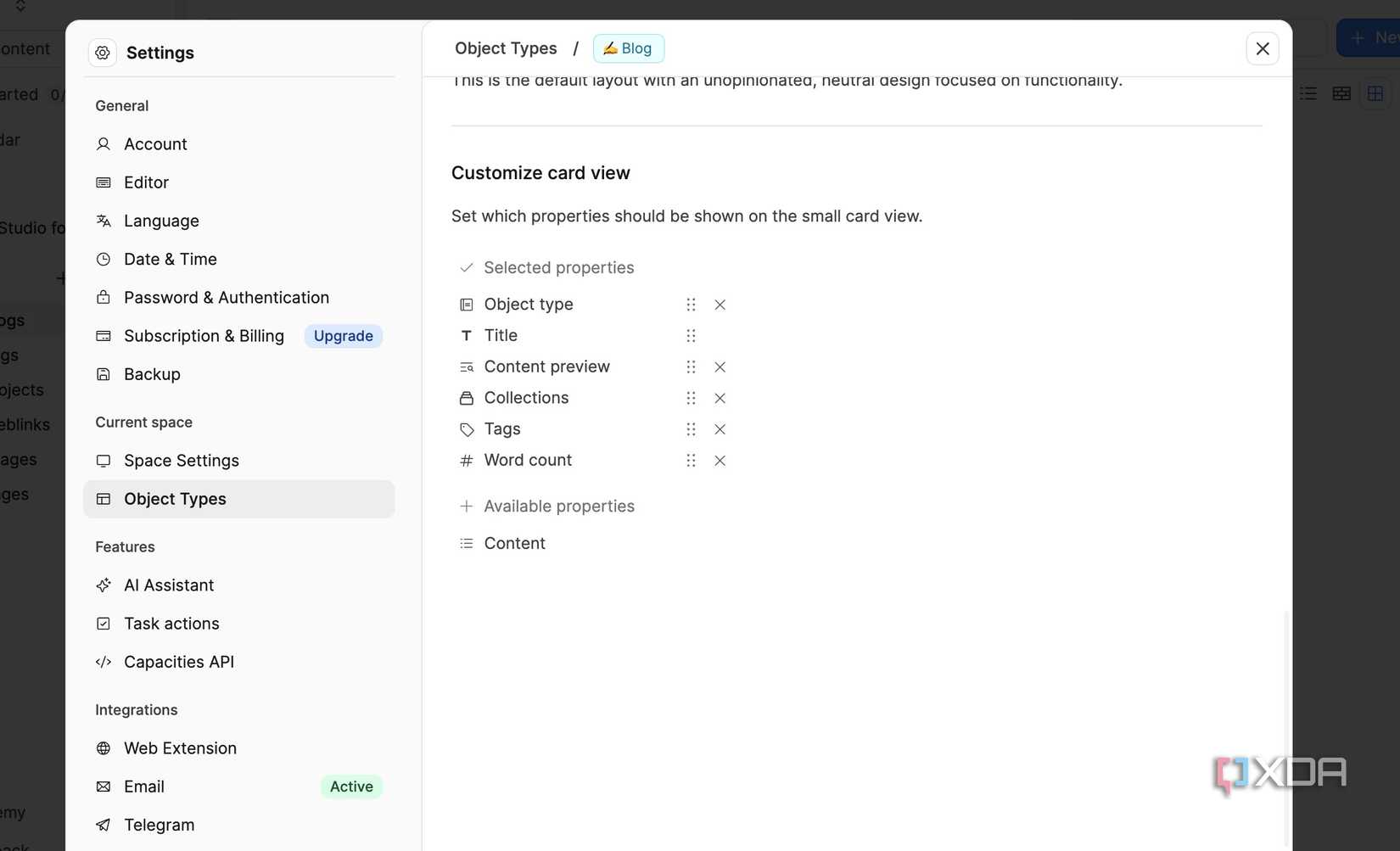Open the Account settings page
This screenshot has width=1400, height=851.
point(155,144)
